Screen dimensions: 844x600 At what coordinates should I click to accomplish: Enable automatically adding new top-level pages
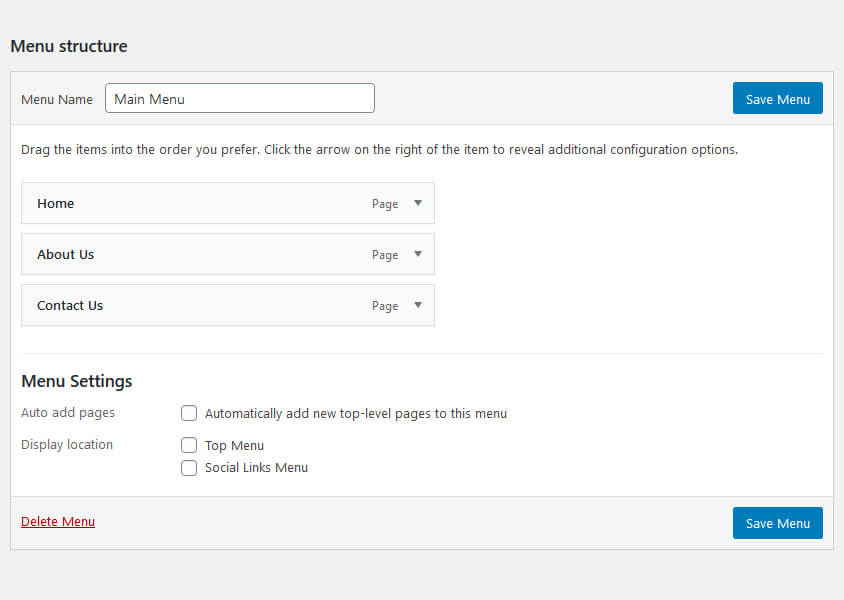click(189, 413)
